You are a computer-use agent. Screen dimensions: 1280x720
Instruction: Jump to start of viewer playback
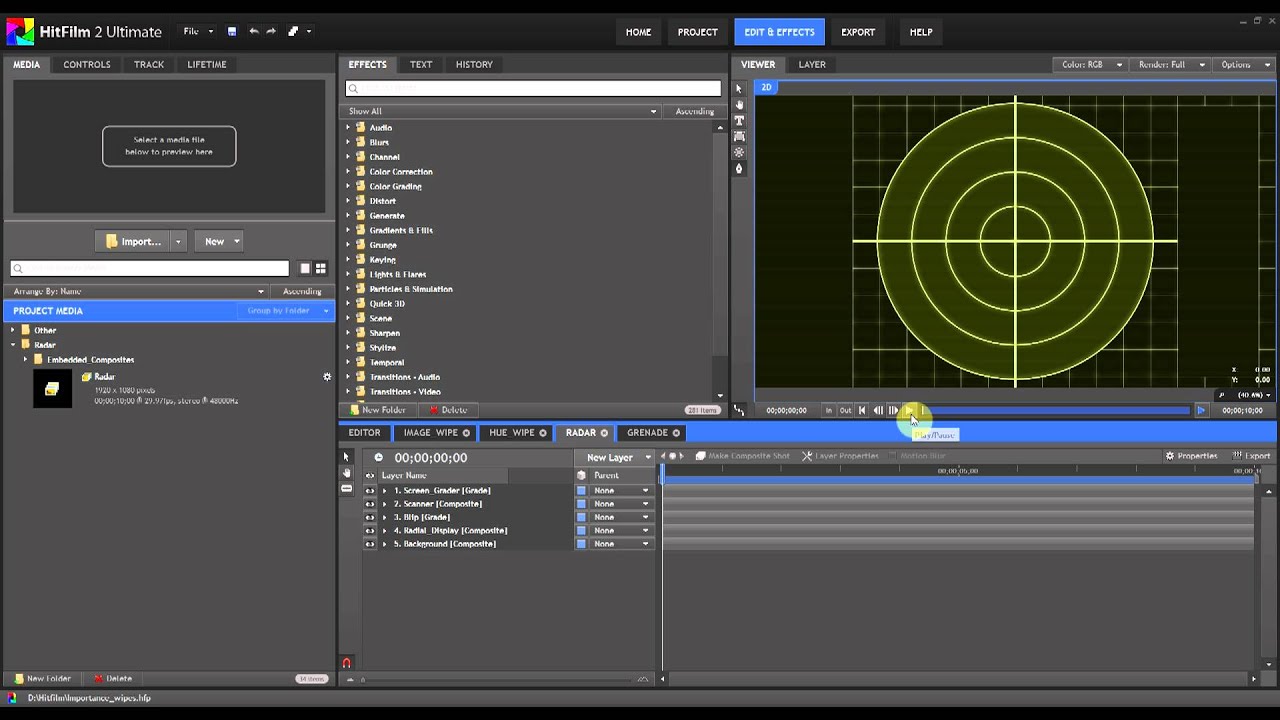coord(862,410)
